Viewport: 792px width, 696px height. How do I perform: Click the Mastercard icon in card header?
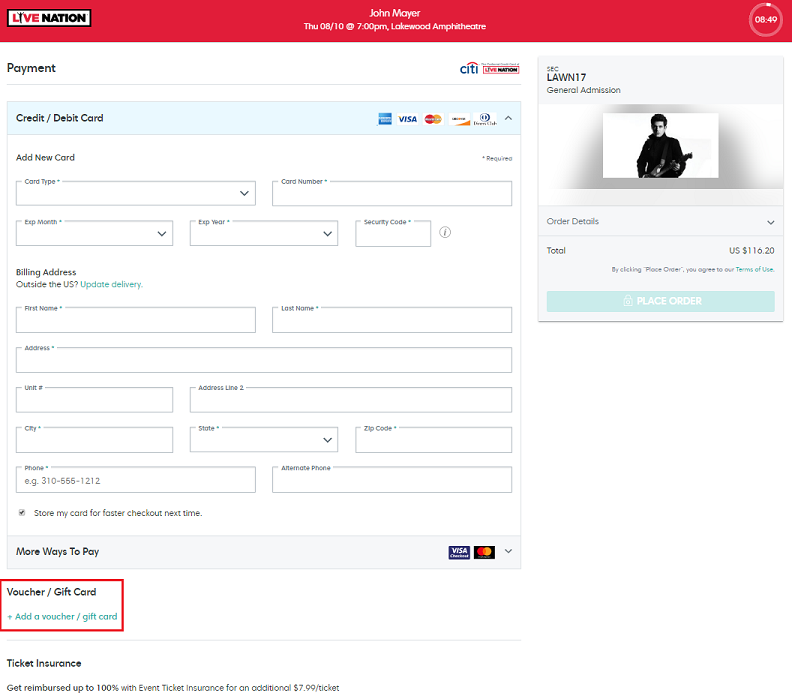(x=433, y=119)
